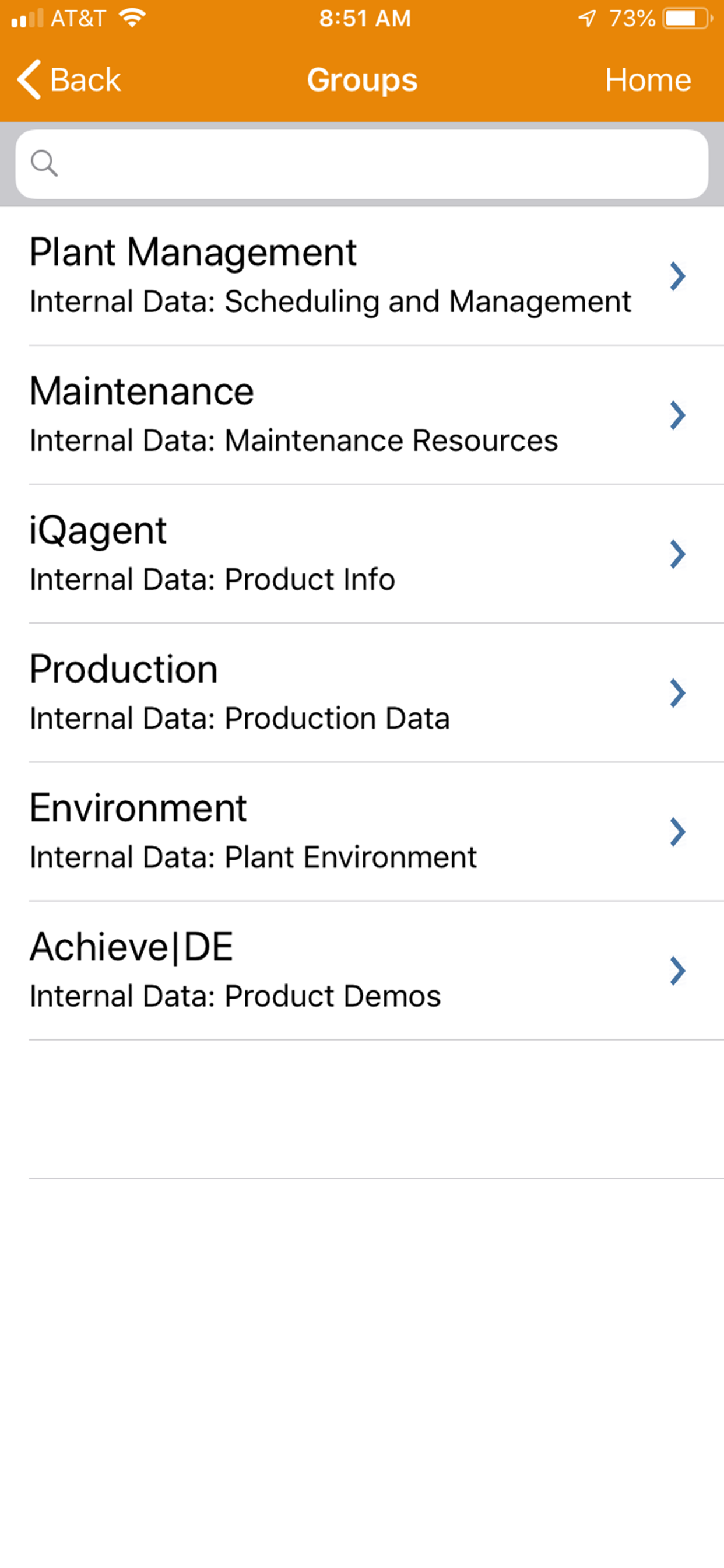
Task: Go Home from the navigation bar
Action: (x=648, y=80)
